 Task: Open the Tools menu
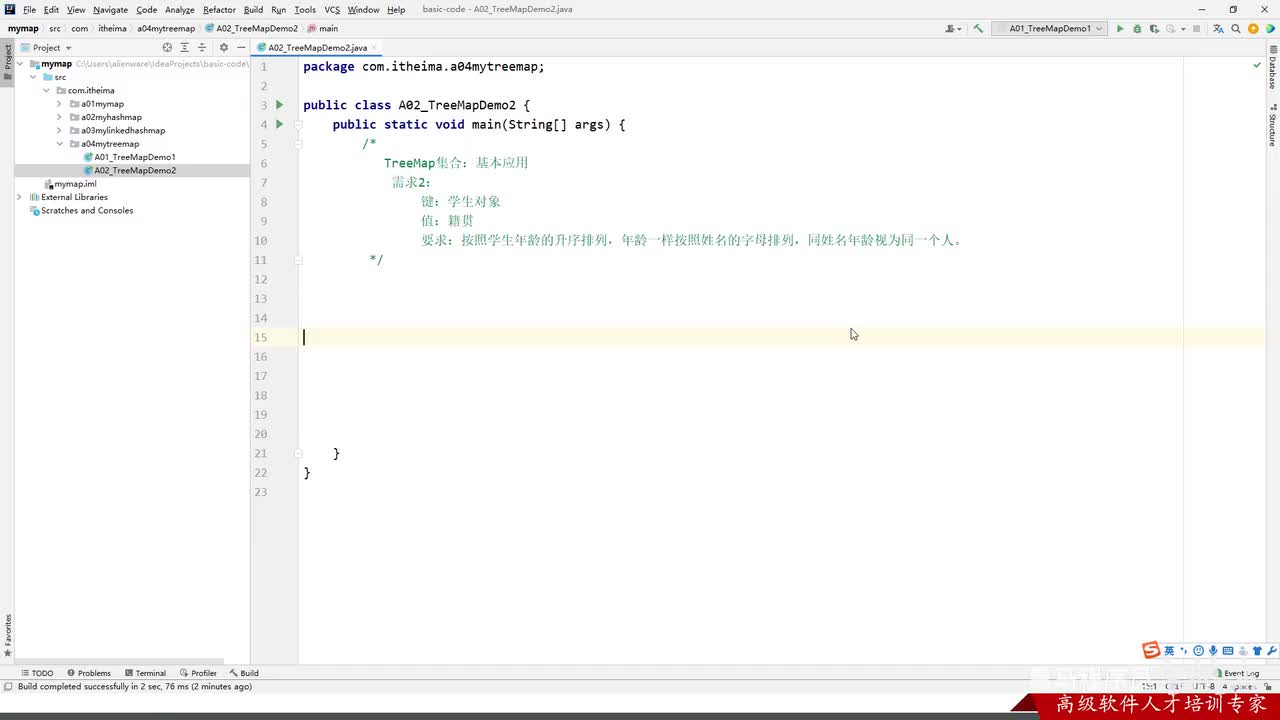(x=305, y=10)
